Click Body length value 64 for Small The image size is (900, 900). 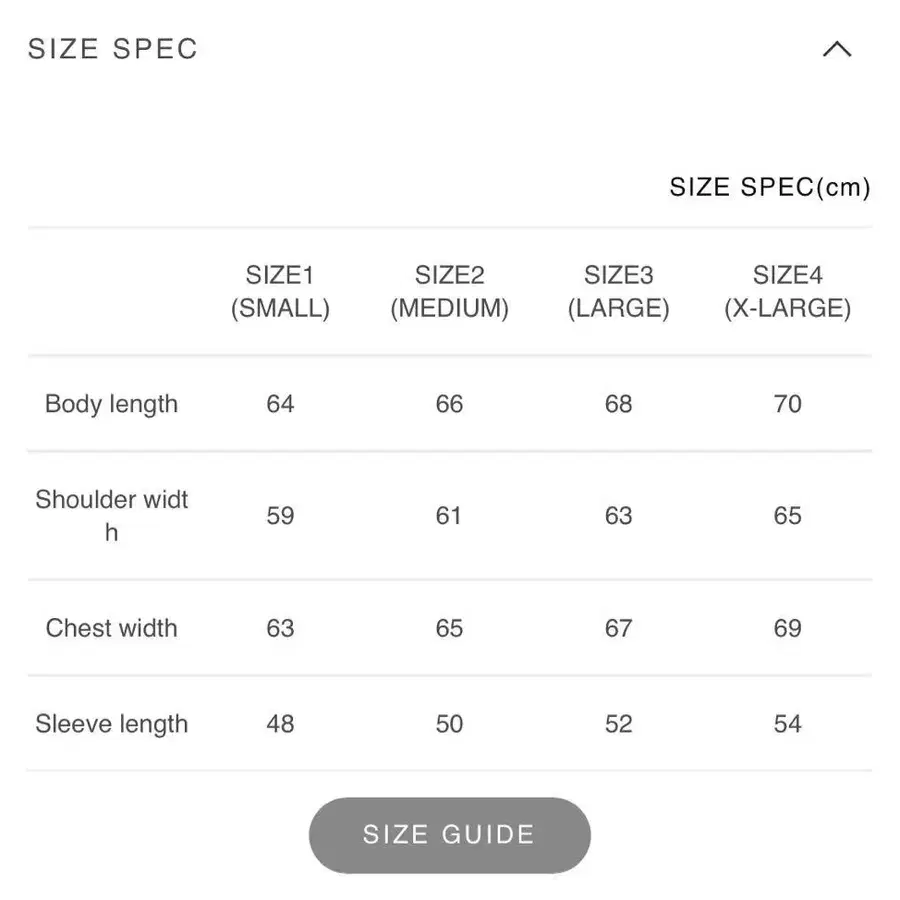click(280, 404)
